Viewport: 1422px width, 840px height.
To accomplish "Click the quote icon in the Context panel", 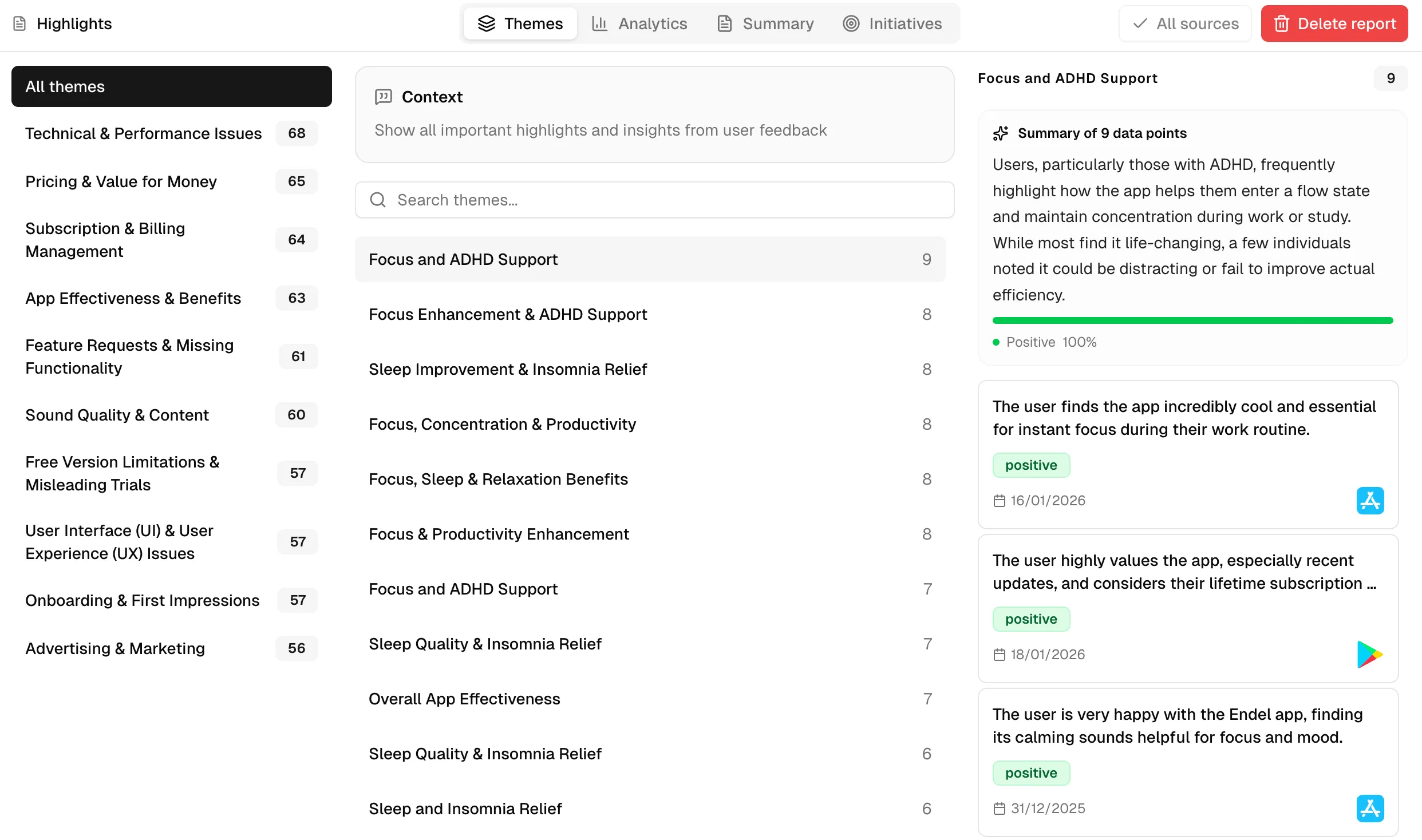I will point(384,97).
